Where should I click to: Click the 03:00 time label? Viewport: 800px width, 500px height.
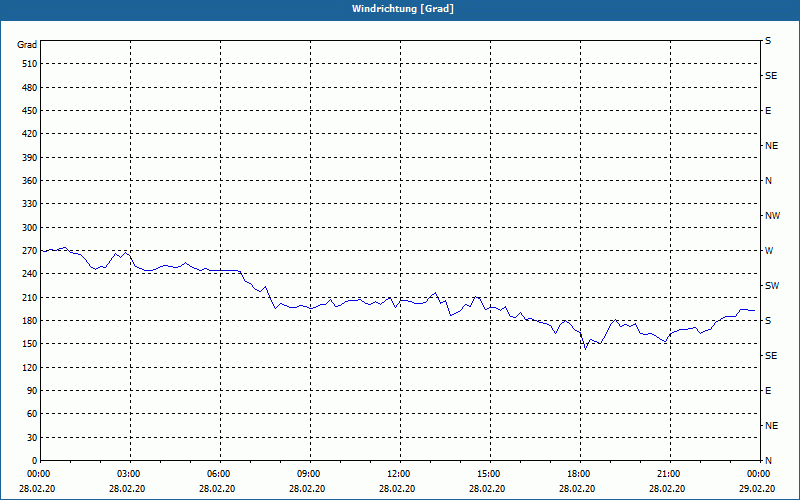tap(130, 473)
